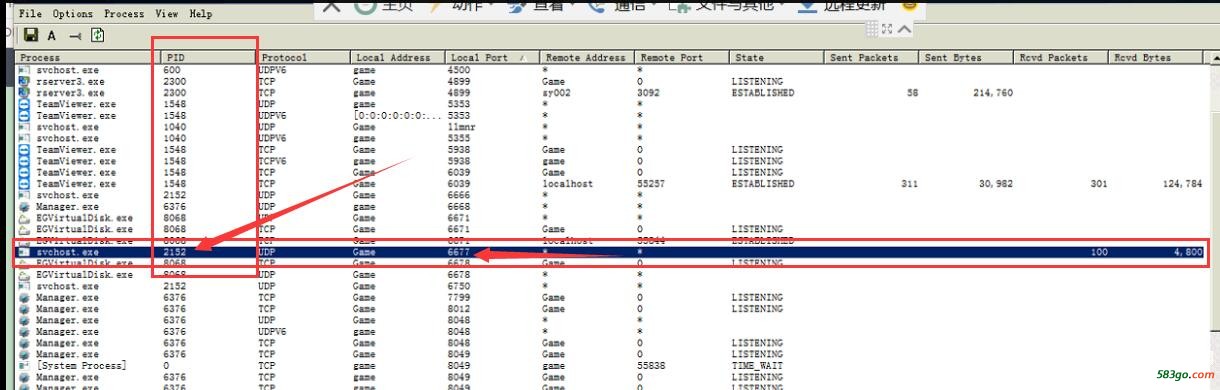Select the [System Process] row
1220x390 pixels.
[x=615, y=366]
